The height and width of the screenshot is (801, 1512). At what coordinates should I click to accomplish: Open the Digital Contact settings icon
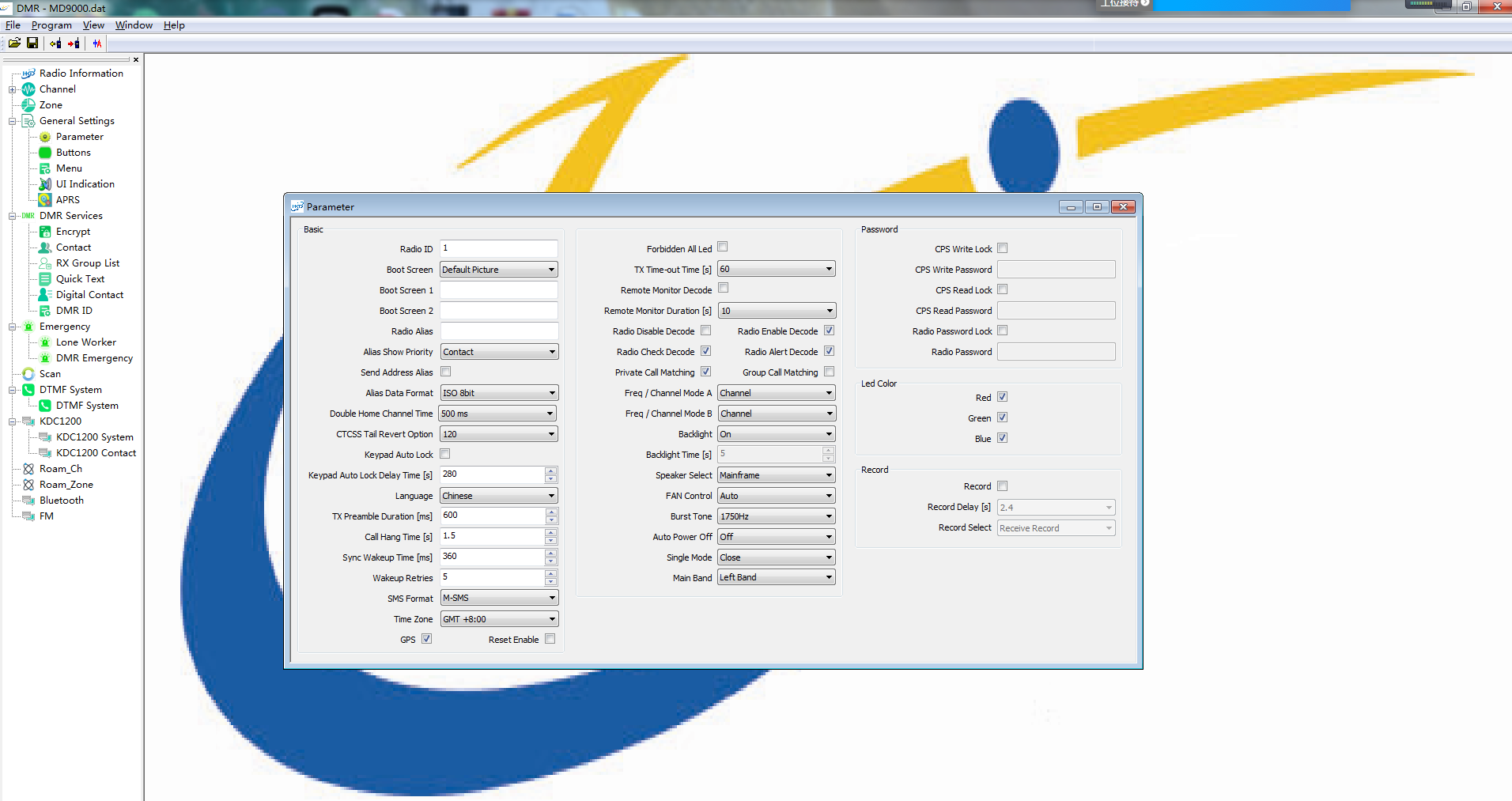pos(45,294)
